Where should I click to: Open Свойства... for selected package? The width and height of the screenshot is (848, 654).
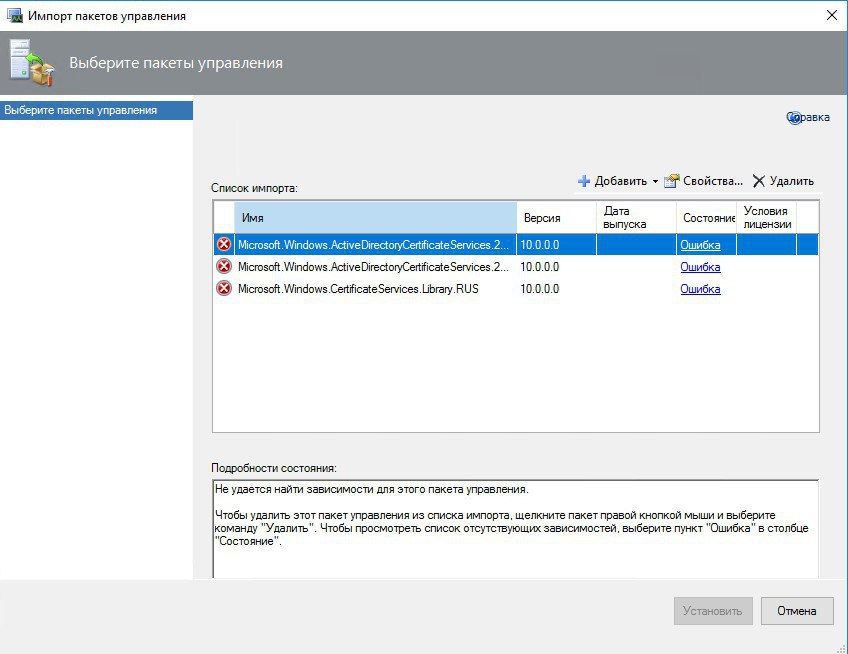(x=713, y=181)
